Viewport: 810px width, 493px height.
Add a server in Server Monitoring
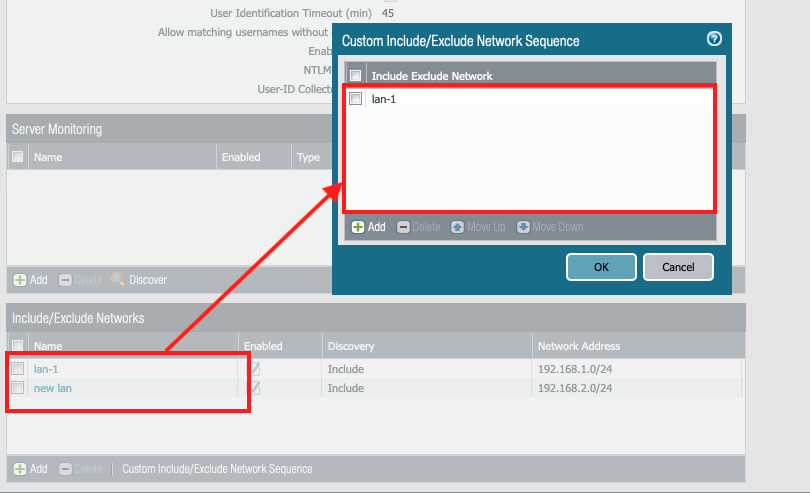coord(30,280)
